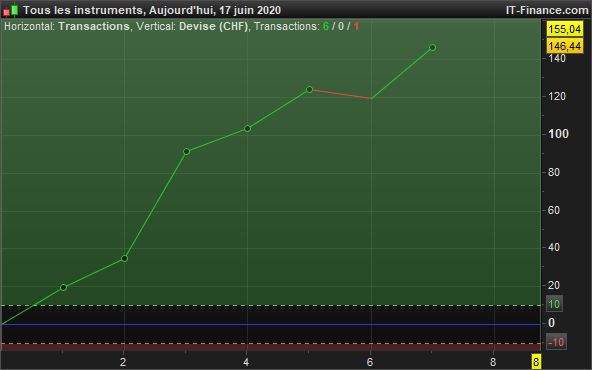
Task: Click the bold 'Transactions' horizontal setting text
Action: [x=94, y=26]
